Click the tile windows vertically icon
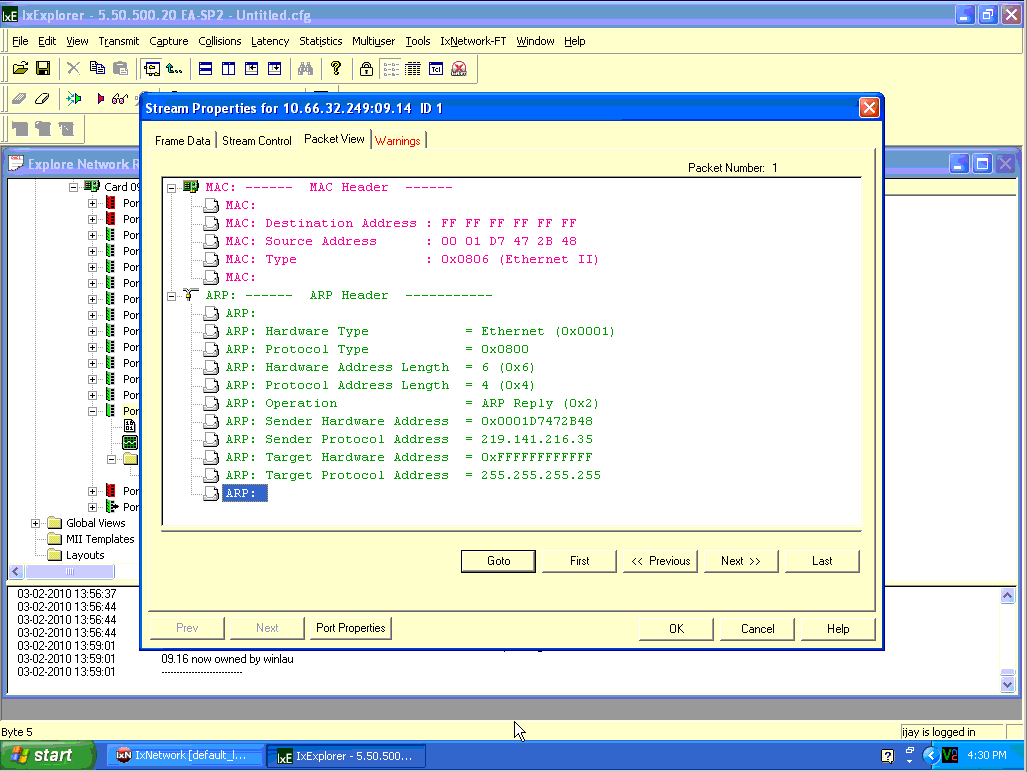The height and width of the screenshot is (772, 1027). (229, 68)
